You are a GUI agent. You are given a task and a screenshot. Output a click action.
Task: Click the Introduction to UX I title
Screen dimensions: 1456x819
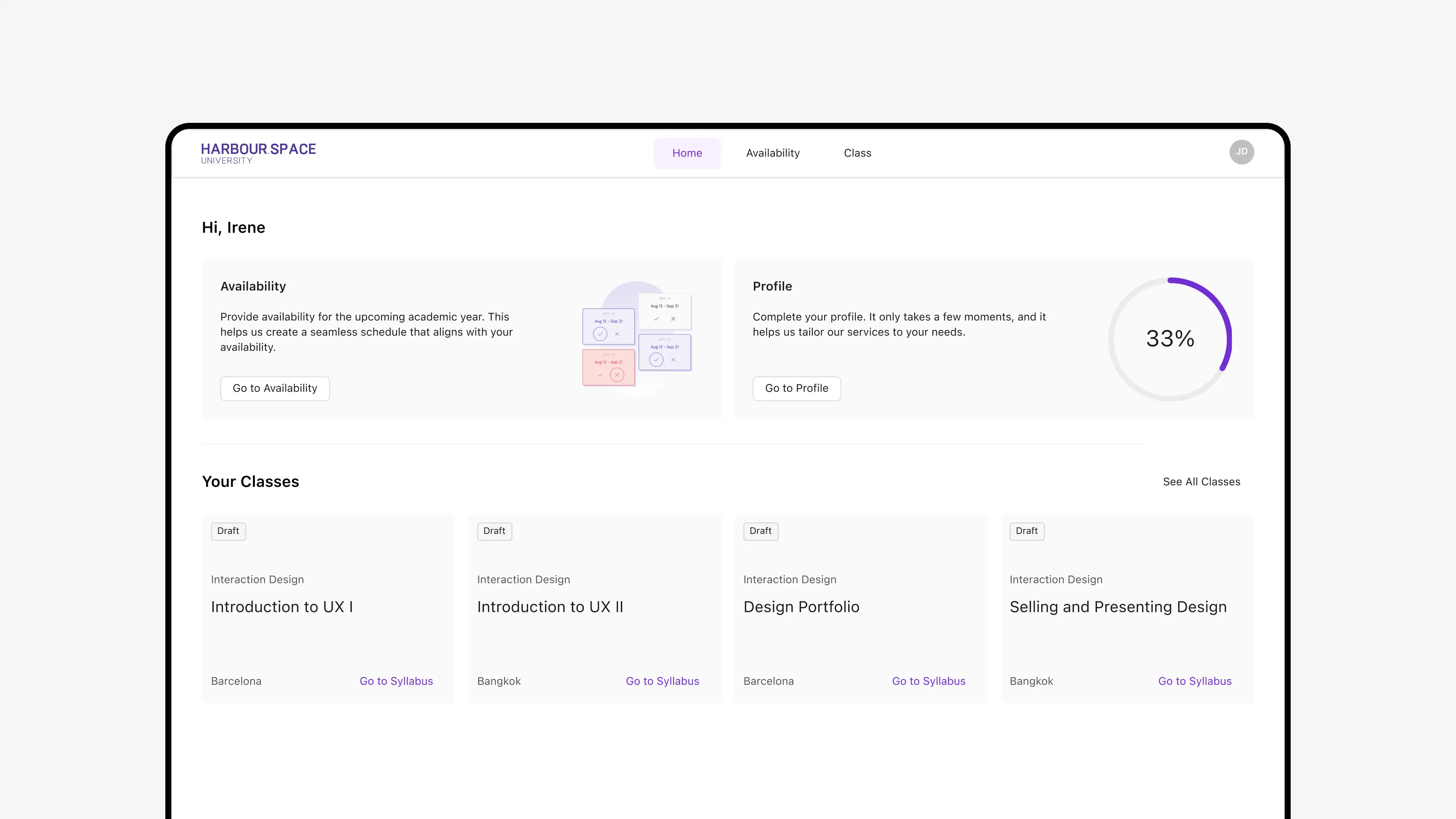[x=281, y=607]
